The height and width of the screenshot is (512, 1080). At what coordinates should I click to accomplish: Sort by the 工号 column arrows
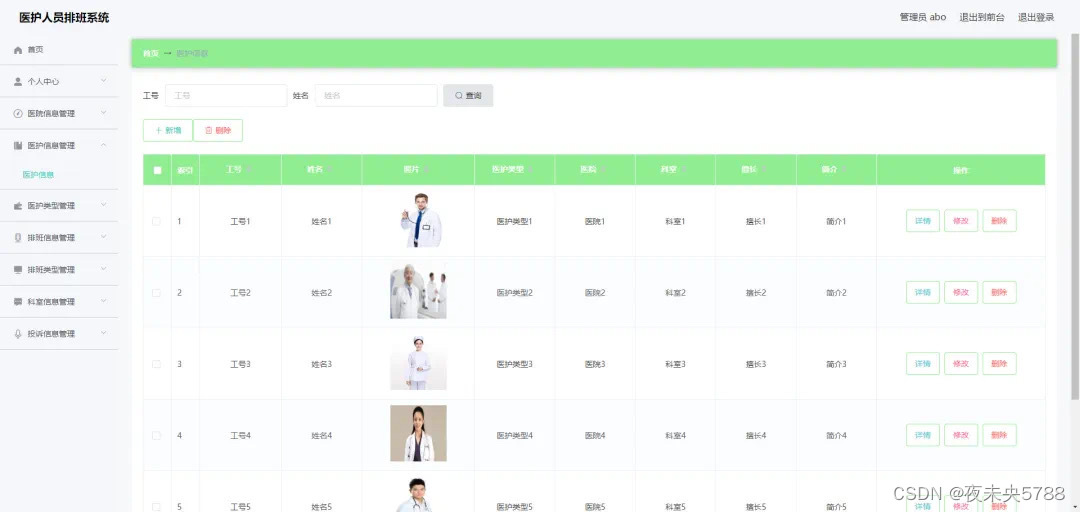coord(249,170)
